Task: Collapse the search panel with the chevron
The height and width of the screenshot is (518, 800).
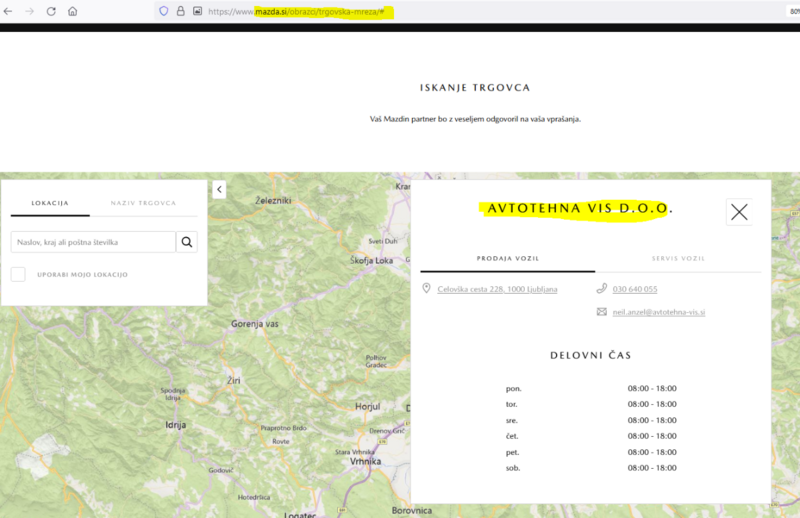Action: 219,189
